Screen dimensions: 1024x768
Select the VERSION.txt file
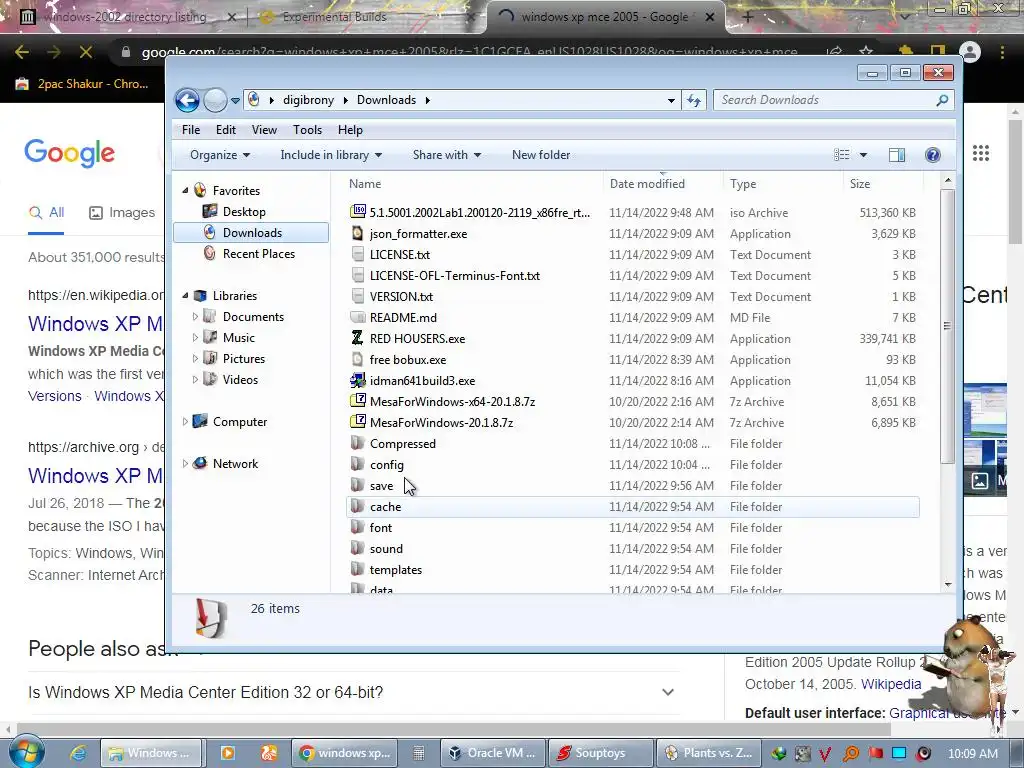point(401,296)
